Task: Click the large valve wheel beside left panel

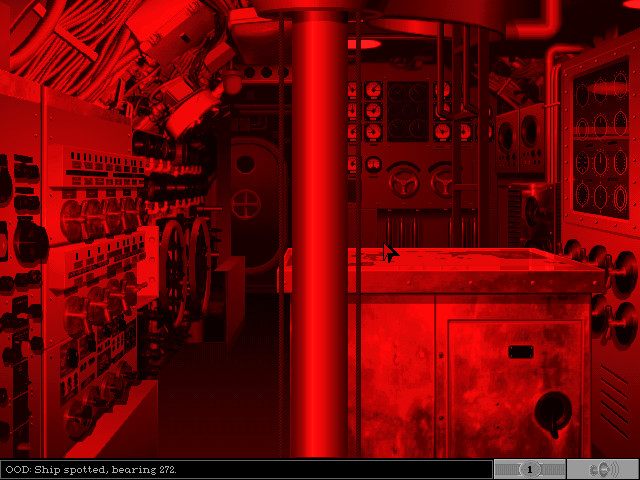Action: [173, 273]
